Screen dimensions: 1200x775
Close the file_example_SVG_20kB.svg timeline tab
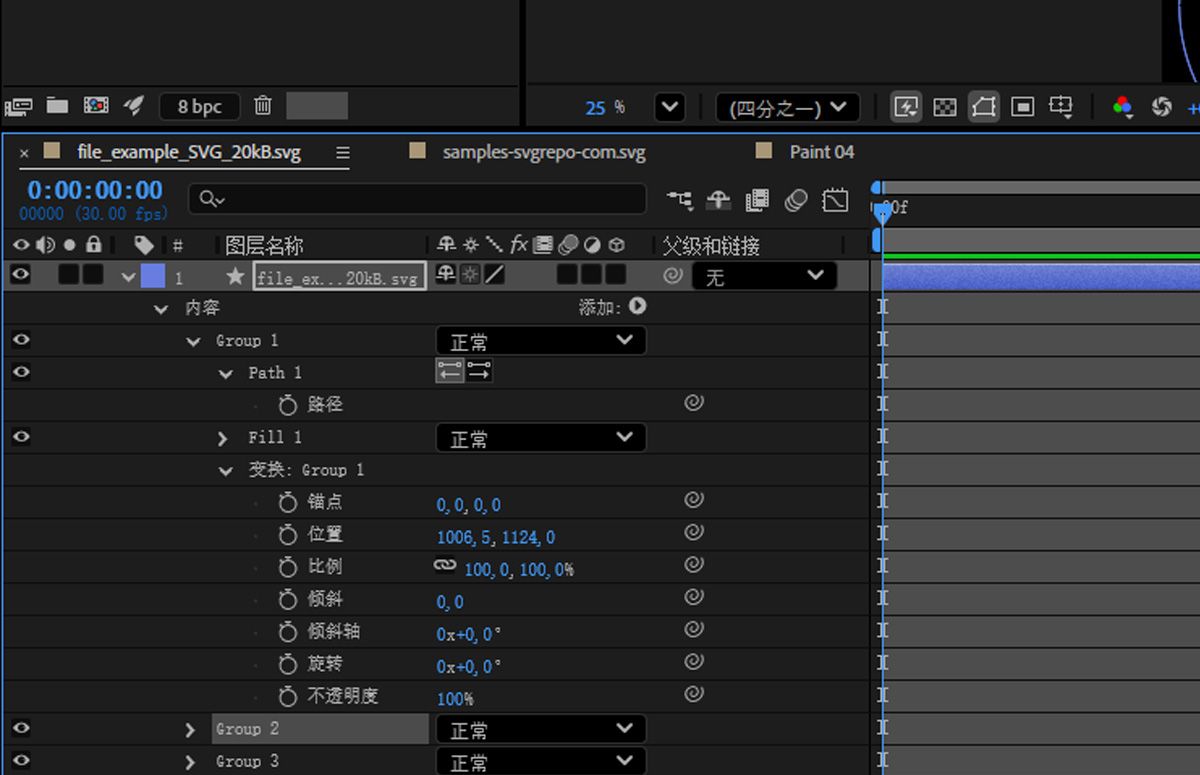[24, 153]
